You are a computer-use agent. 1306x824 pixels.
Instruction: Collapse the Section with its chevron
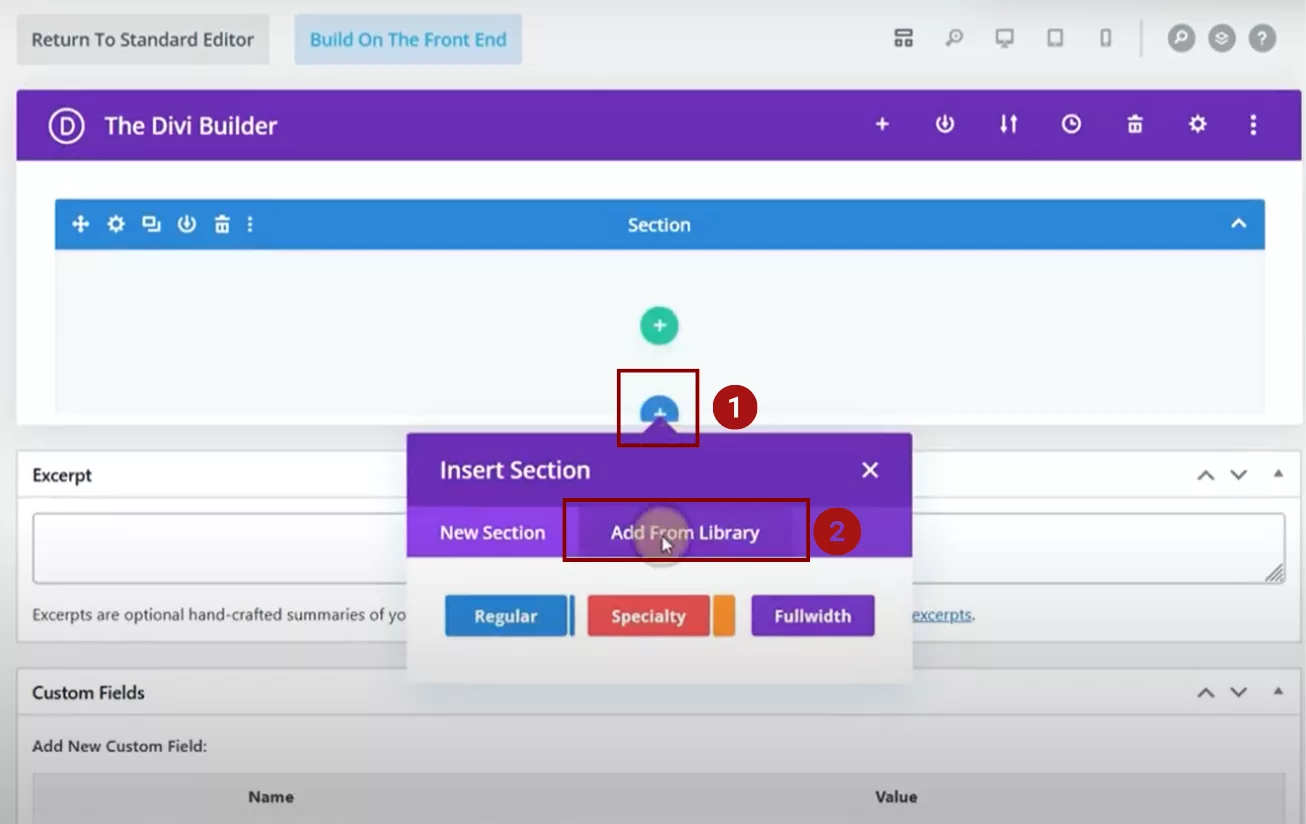click(1239, 223)
